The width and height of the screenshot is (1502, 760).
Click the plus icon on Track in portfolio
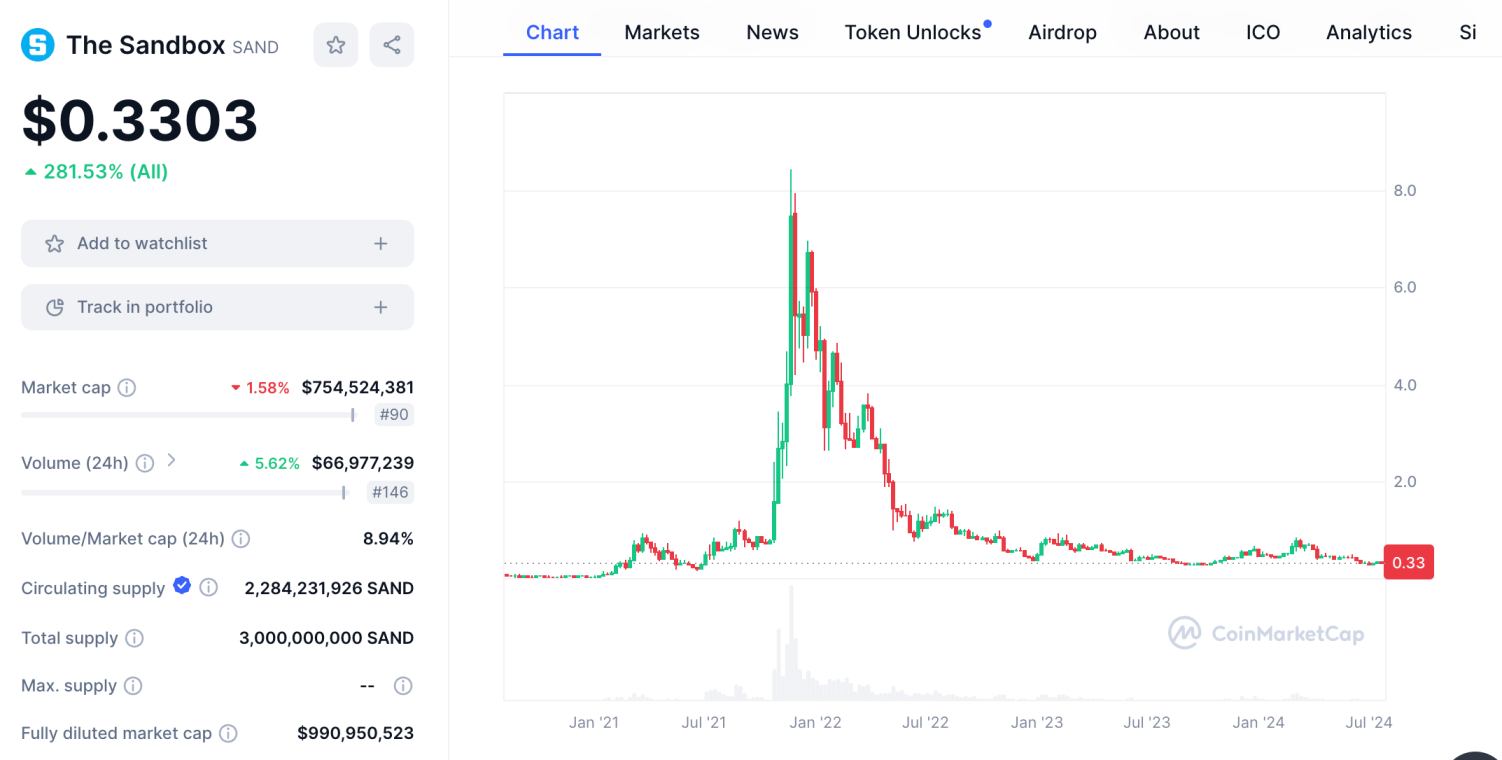(380, 308)
